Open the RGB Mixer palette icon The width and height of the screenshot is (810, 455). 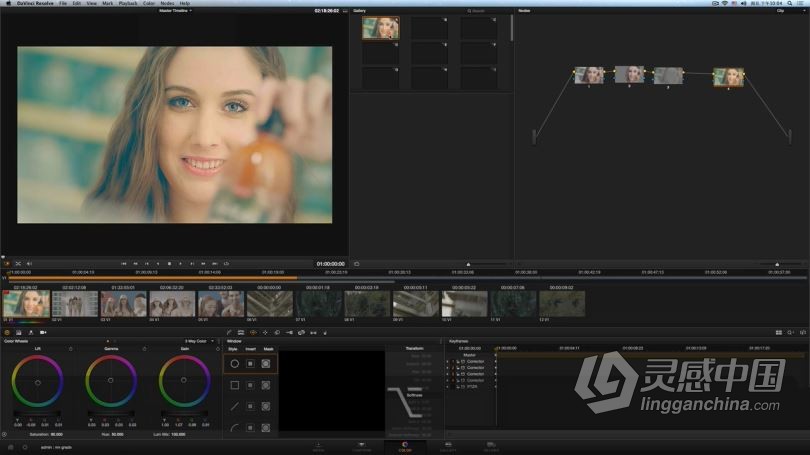pyautogui.click(x=31, y=333)
